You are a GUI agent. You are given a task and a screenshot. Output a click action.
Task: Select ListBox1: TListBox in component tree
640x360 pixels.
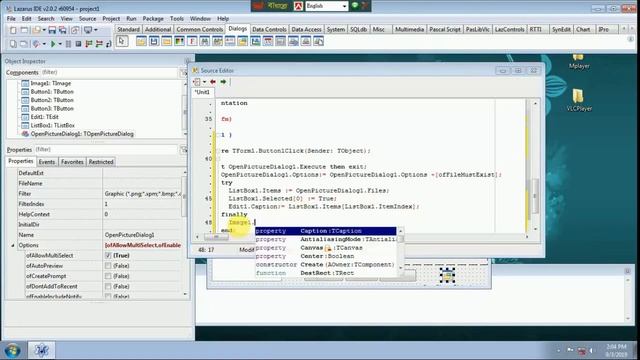coord(52,125)
